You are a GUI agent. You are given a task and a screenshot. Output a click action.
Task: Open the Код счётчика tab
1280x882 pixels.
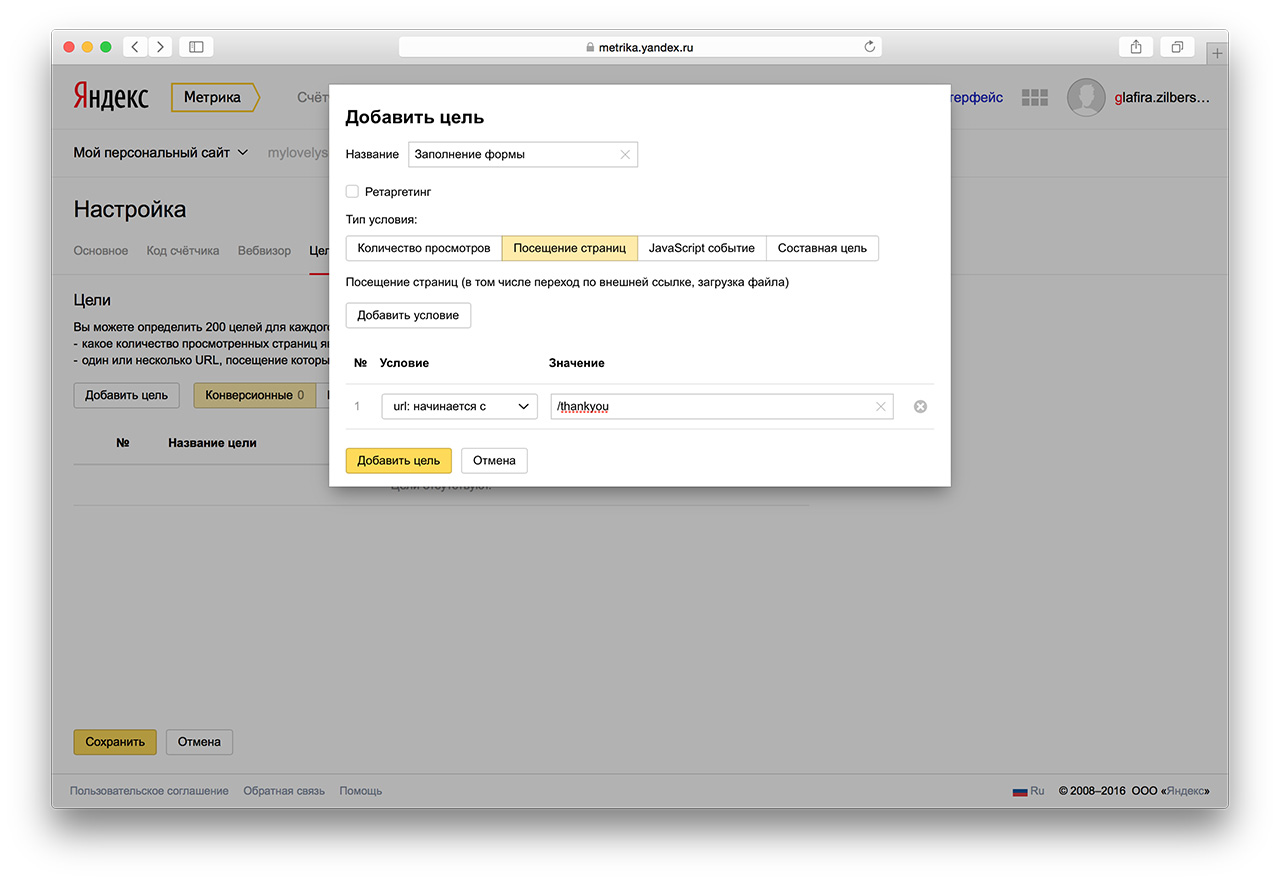click(182, 250)
